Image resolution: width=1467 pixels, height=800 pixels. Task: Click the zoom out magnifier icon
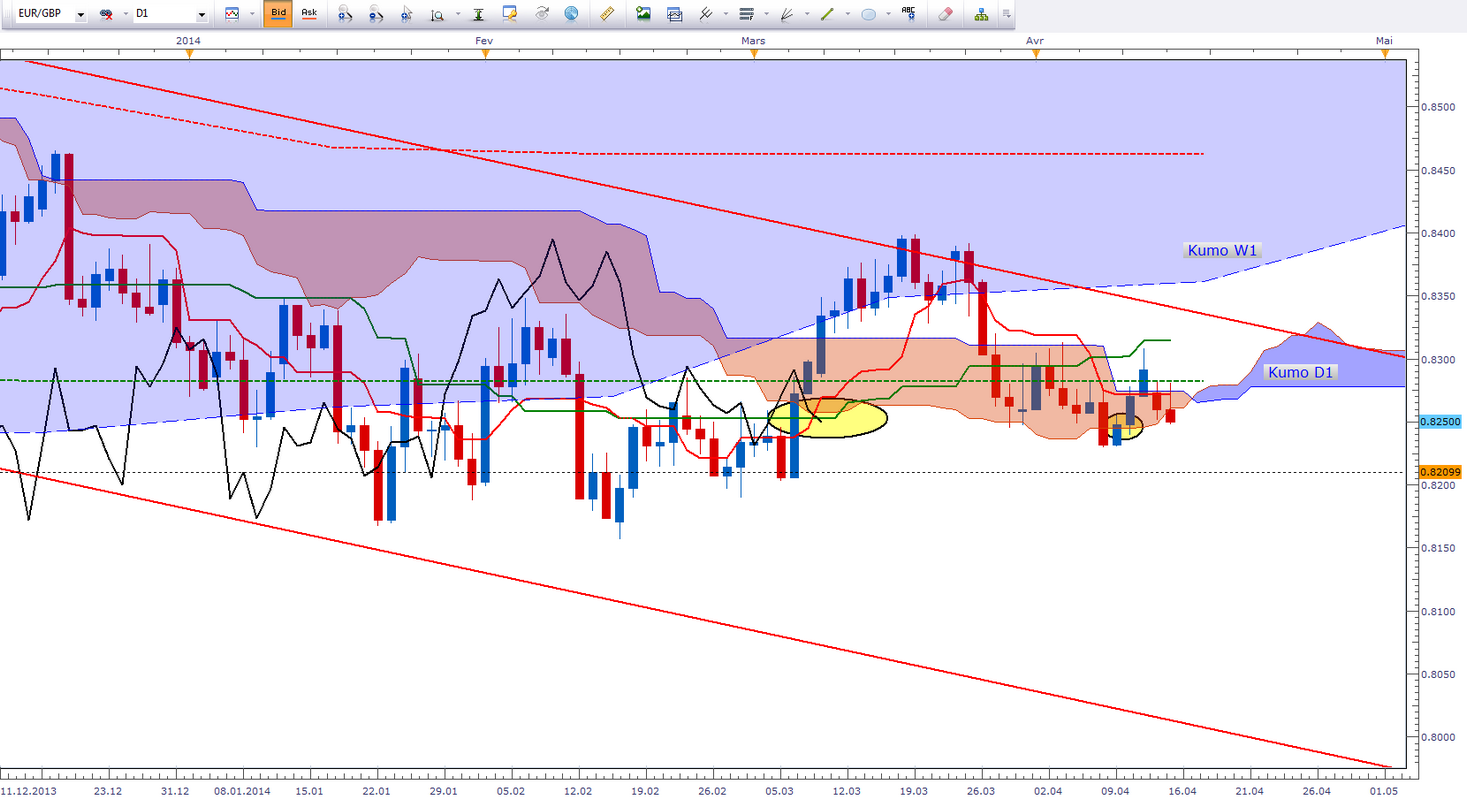[375, 15]
